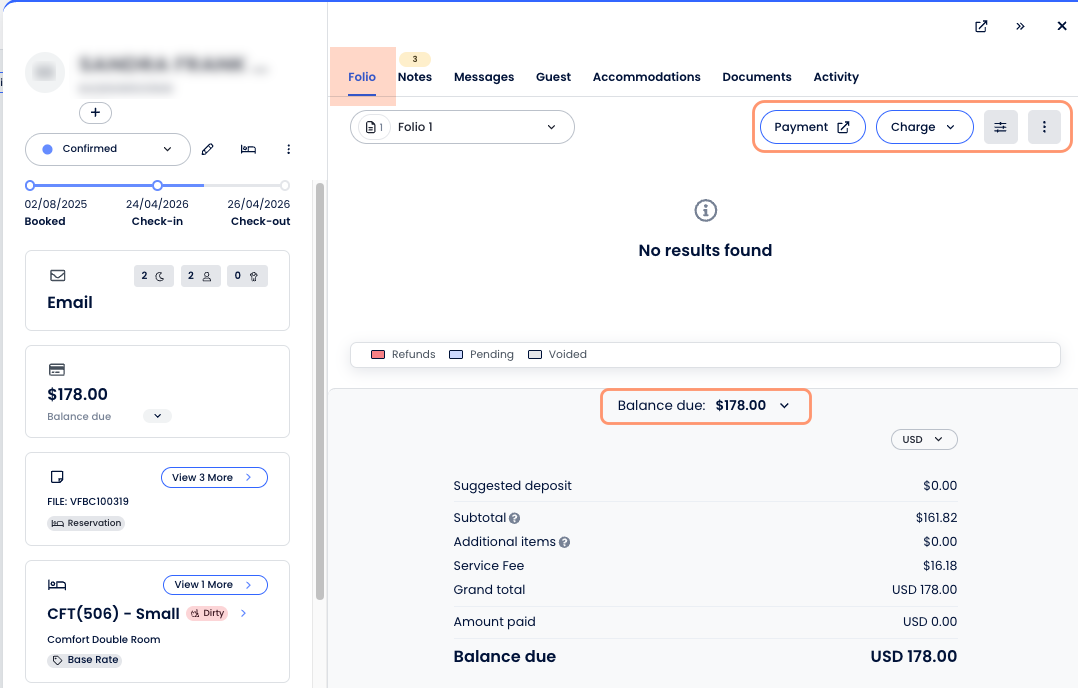The width and height of the screenshot is (1078, 688).
Task: Click the Check-in timeline marker
Action: coord(157,186)
